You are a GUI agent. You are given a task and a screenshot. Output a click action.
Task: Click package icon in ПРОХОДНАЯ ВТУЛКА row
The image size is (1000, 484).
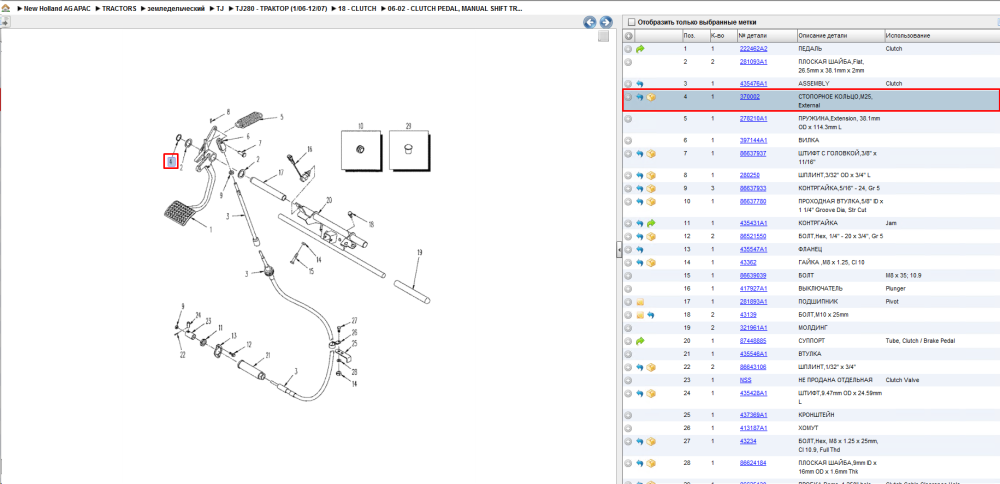(x=651, y=202)
